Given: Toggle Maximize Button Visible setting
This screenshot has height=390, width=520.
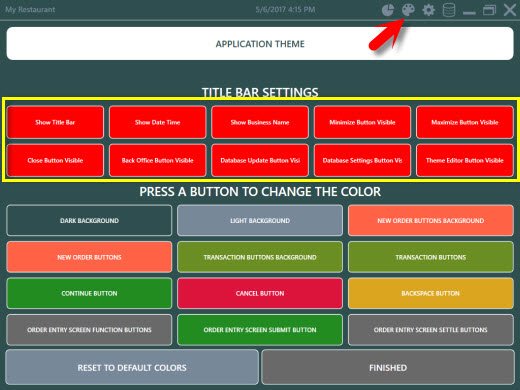Looking at the screenshot, I should tap(465, 122).
